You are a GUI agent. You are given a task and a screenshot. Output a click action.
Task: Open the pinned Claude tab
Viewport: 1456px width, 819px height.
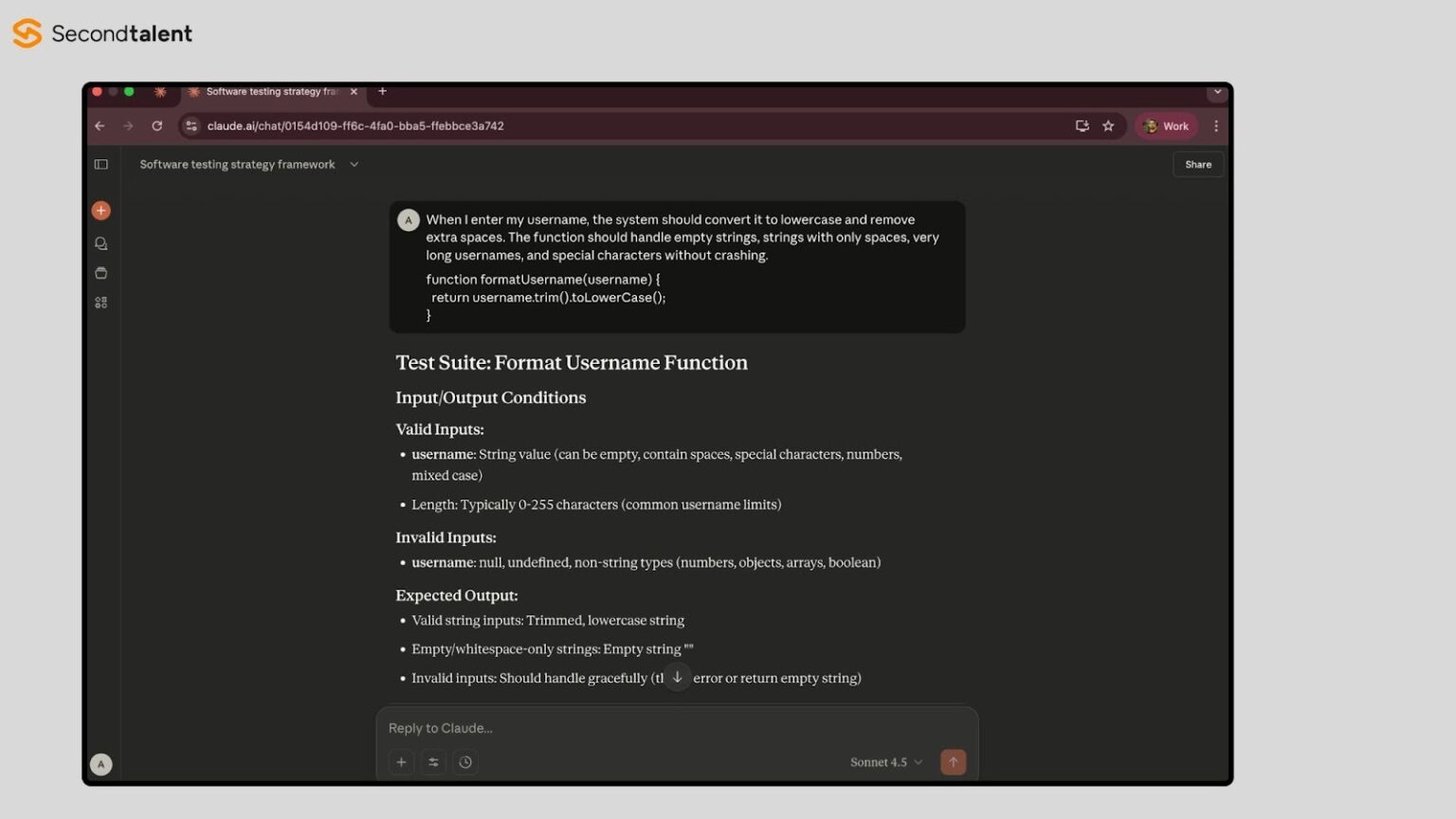click(160, 92)
